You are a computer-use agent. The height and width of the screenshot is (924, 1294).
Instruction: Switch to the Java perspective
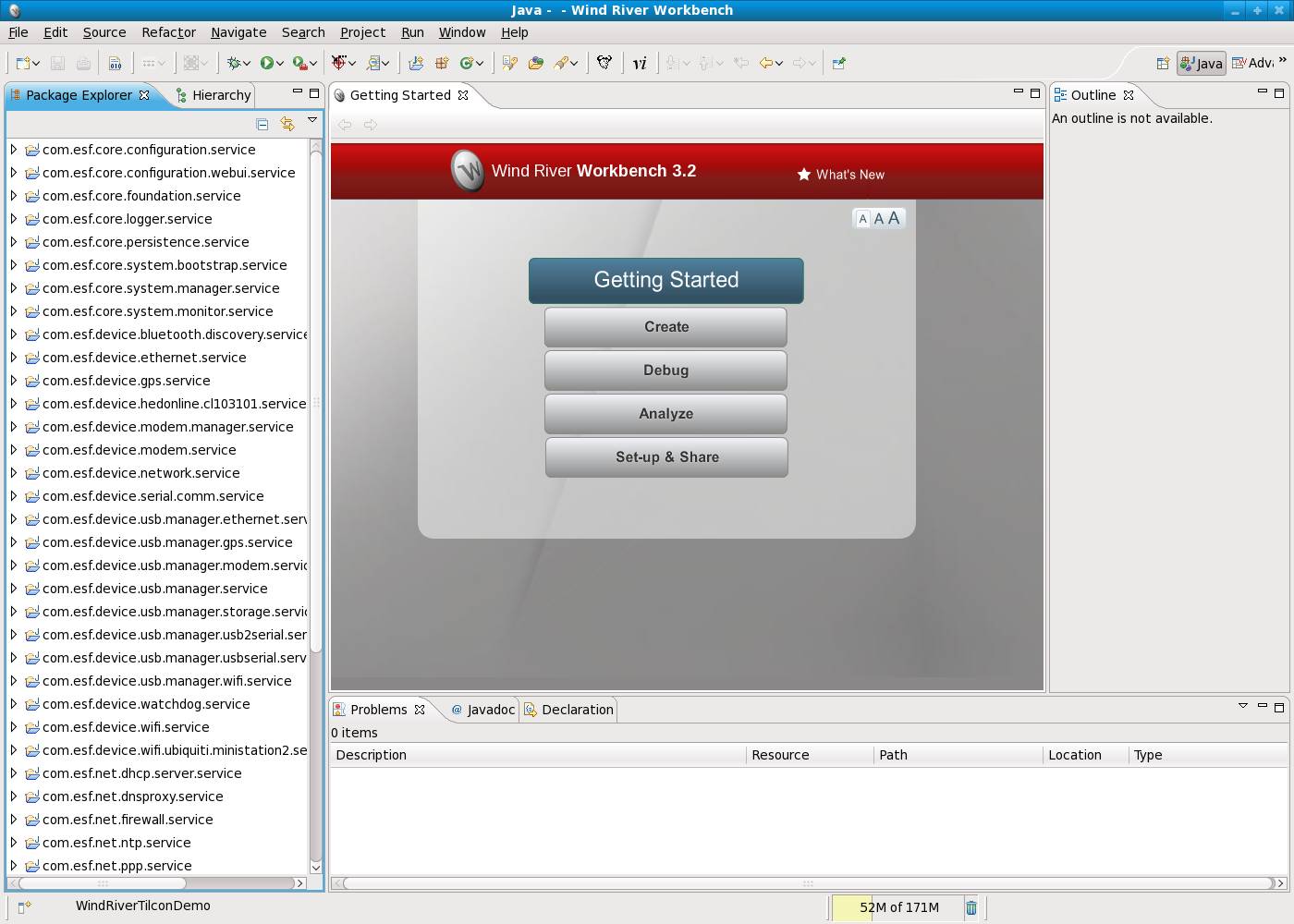pos(1201,63)
